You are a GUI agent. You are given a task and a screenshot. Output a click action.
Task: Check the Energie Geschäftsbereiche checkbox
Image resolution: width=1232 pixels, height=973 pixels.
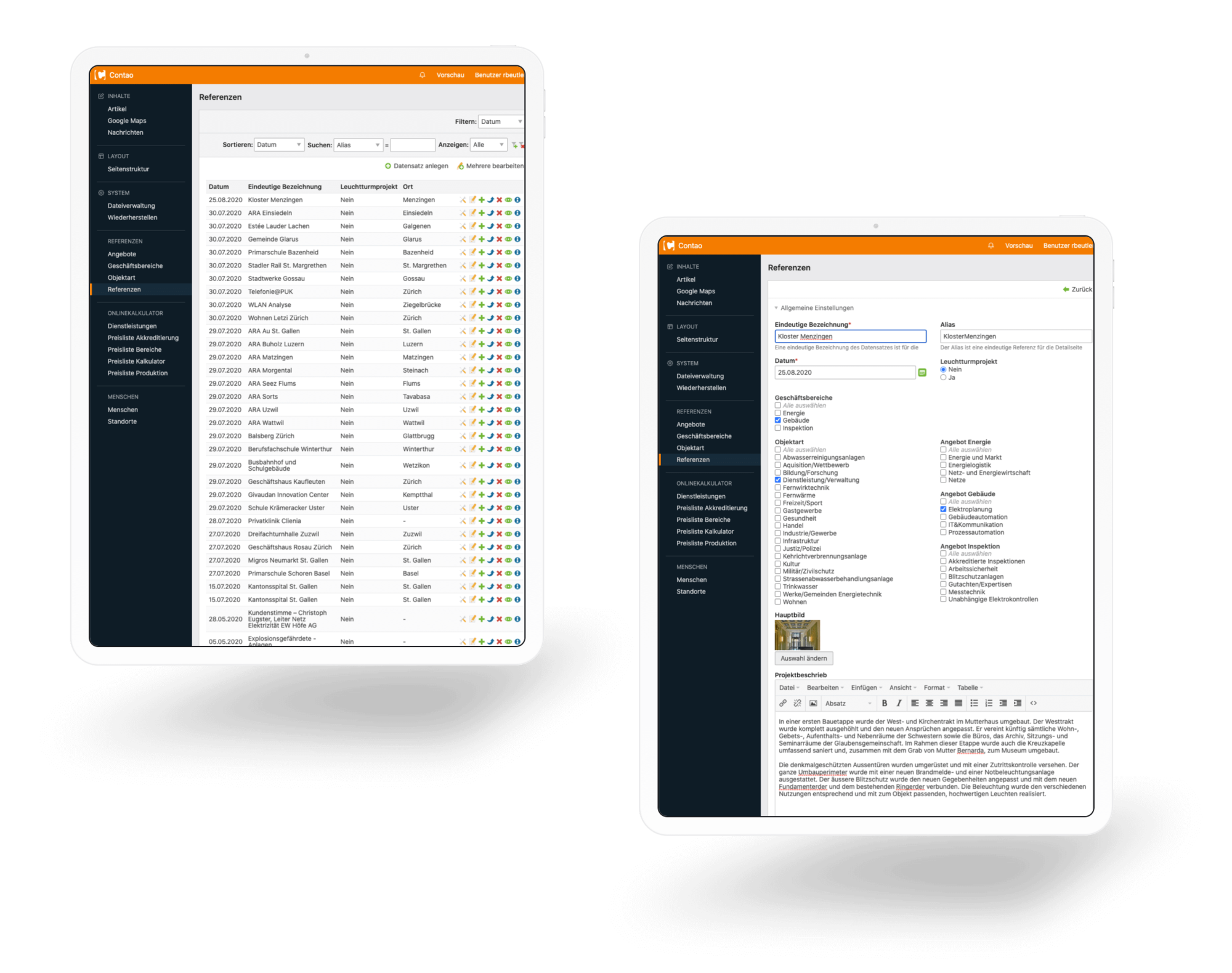(x=778, y=413)
